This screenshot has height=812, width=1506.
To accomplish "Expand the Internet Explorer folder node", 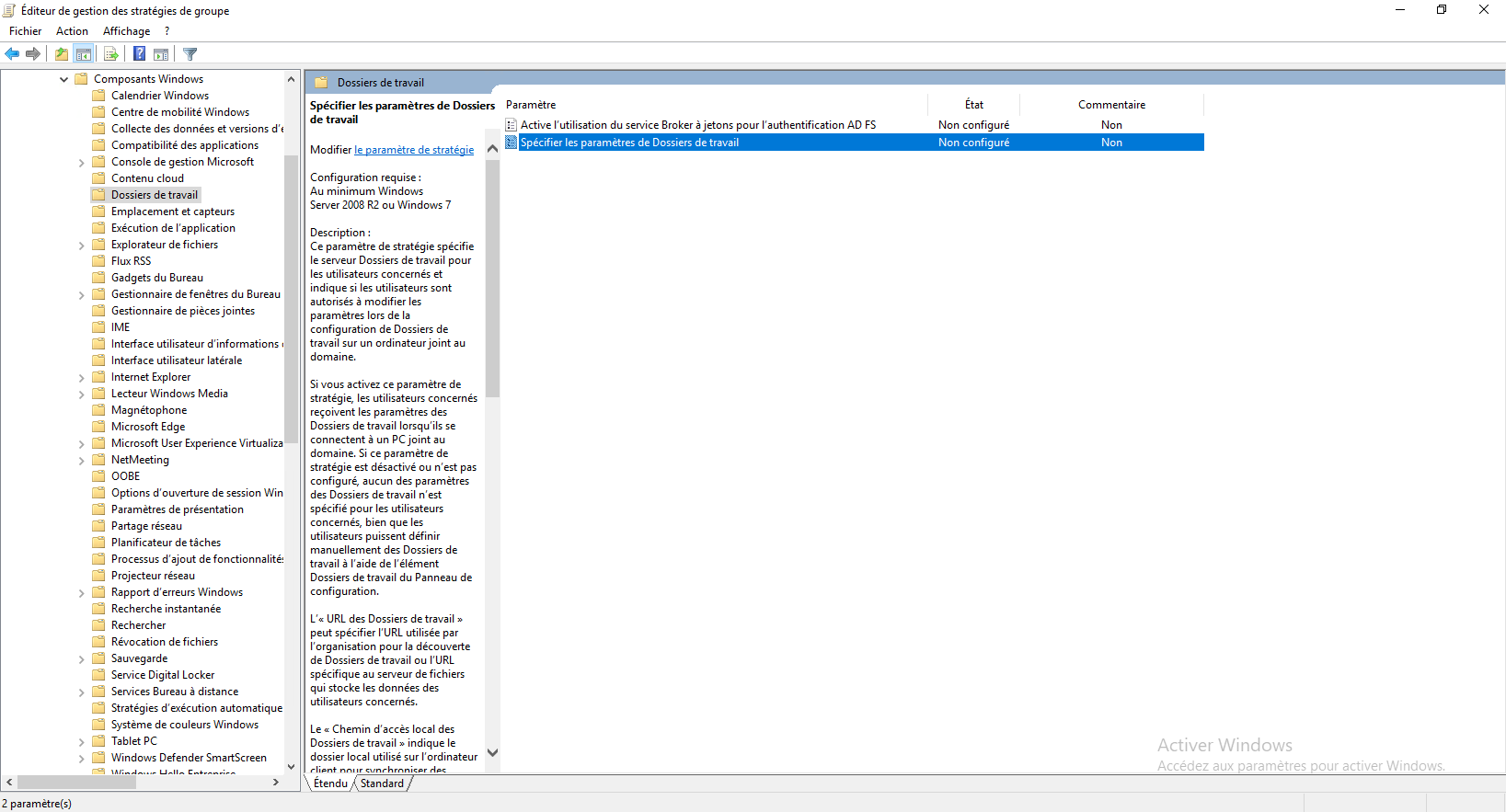I will click(81, 377).
